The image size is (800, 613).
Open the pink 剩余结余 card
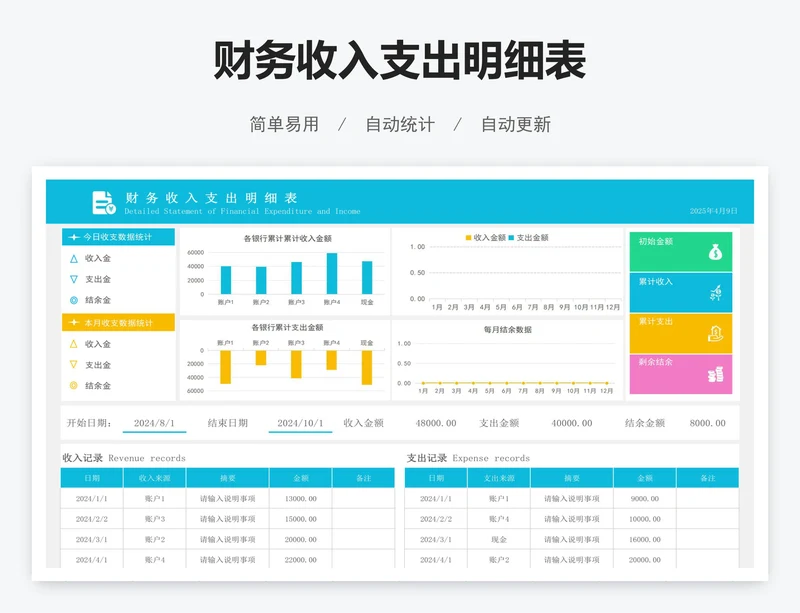click(x=681, y=374)
